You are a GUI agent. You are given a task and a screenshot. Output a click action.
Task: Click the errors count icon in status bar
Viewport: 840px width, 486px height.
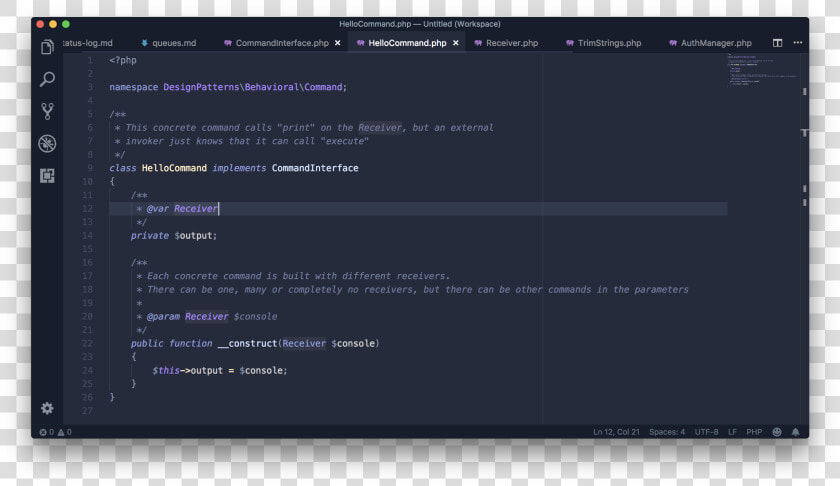click(43, 432)
